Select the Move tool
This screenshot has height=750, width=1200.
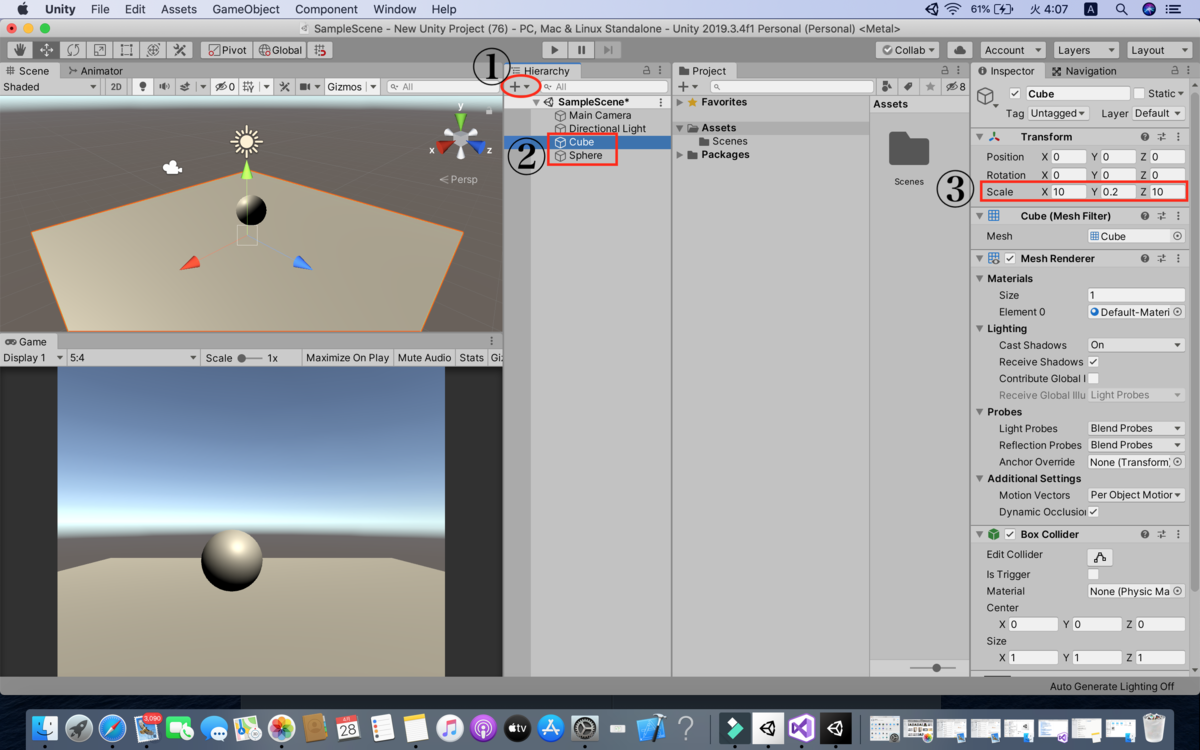46,50
